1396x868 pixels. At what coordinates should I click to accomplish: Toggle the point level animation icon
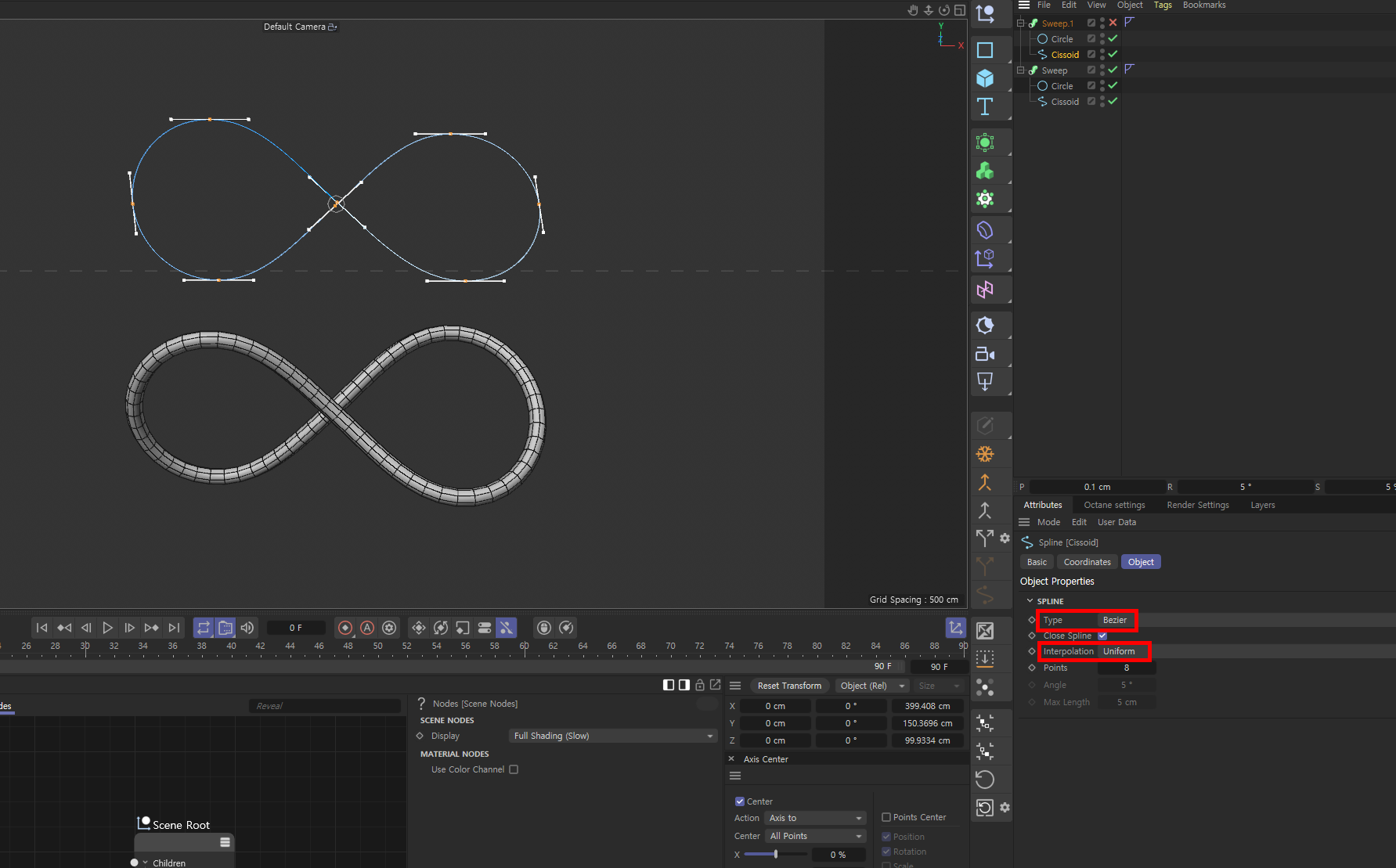pyautogui.click(x=507, y=628)
